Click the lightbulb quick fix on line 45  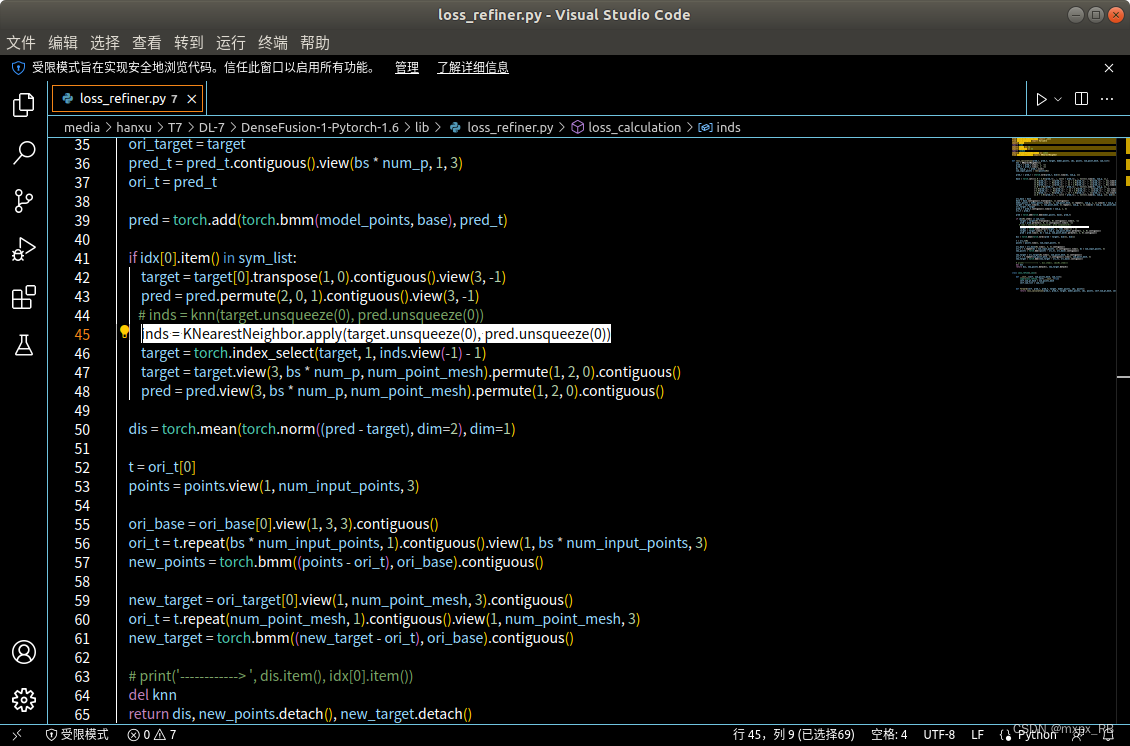(125, 330)
